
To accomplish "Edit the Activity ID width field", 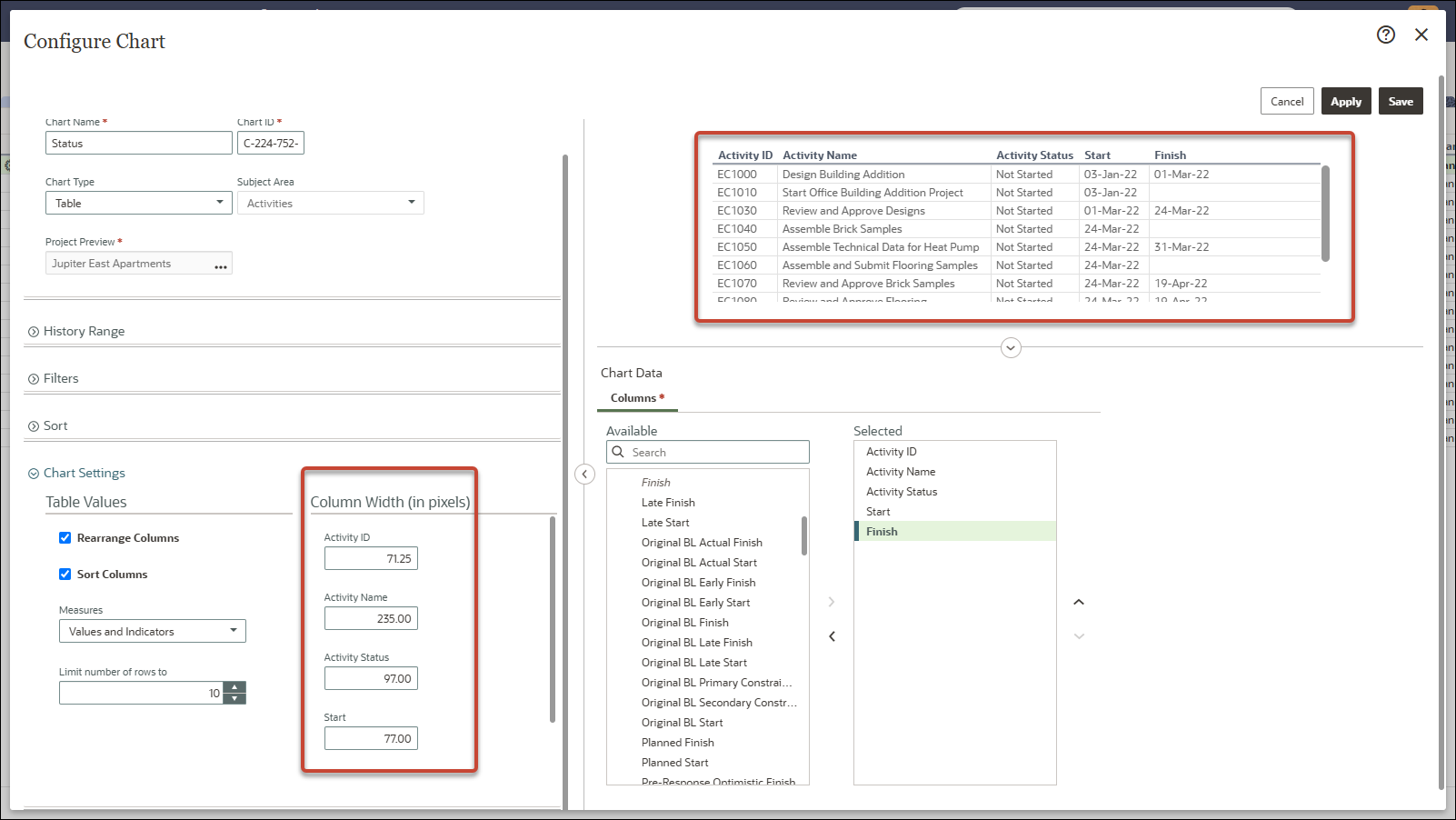I will coord(371,558).
